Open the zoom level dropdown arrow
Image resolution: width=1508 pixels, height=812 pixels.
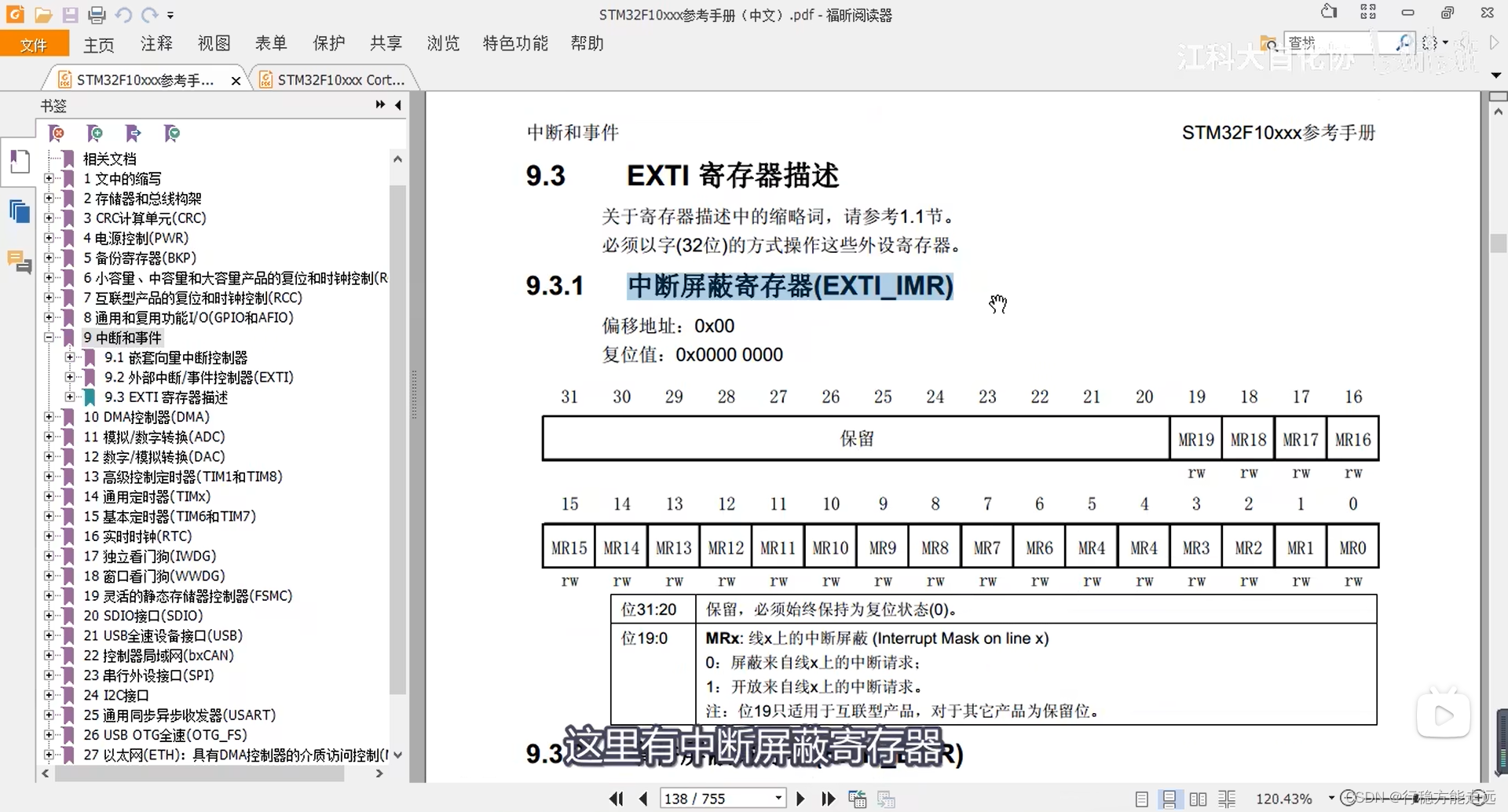click(x=1331, y=798)
